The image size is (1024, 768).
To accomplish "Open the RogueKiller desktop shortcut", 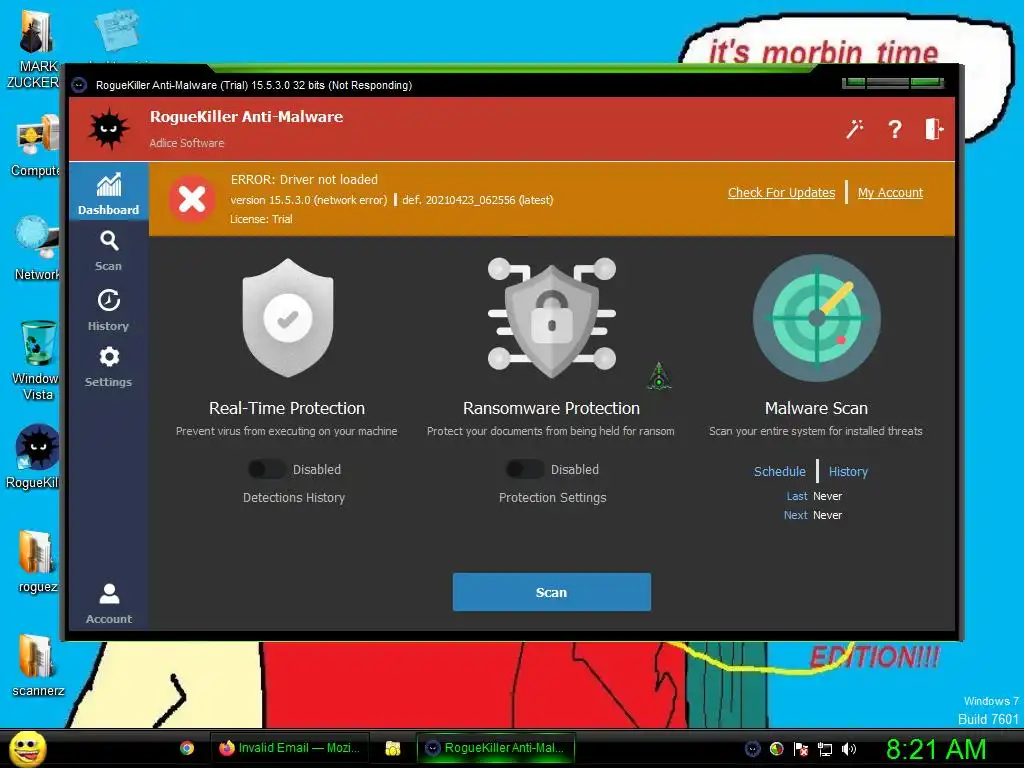I will 35,457.
